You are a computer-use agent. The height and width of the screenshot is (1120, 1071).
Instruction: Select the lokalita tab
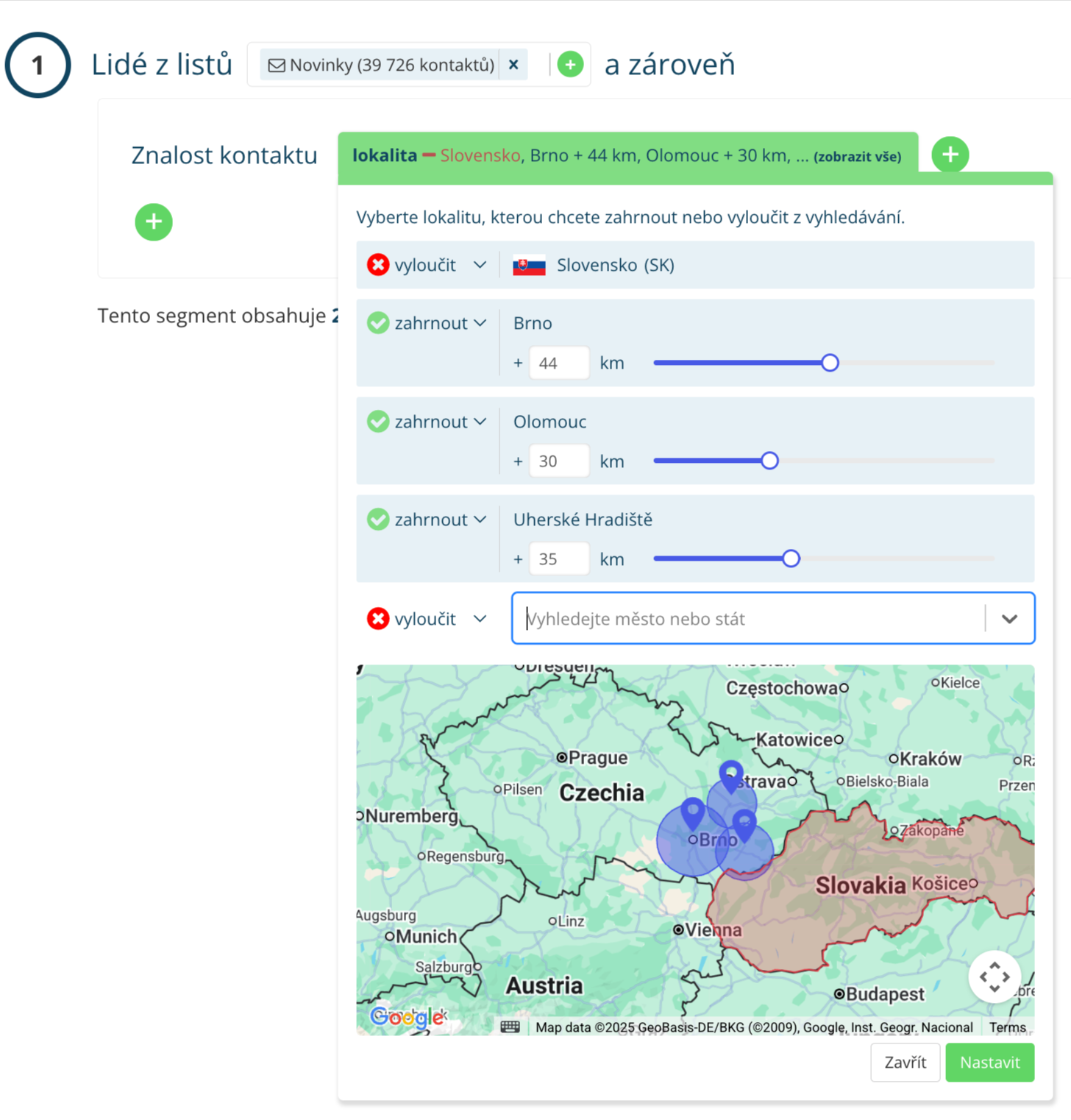(384, 155)
